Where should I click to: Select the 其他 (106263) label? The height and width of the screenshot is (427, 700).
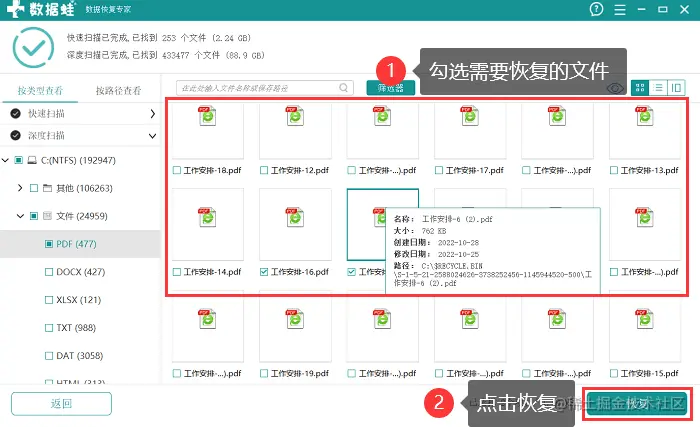pyautogui.click(x=84, y=188)
